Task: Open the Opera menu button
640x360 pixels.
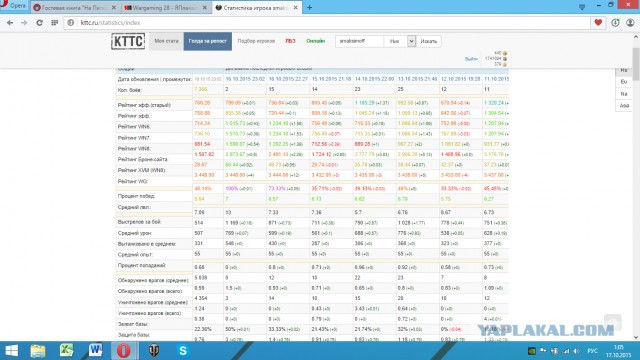Action: coord(13,6)
